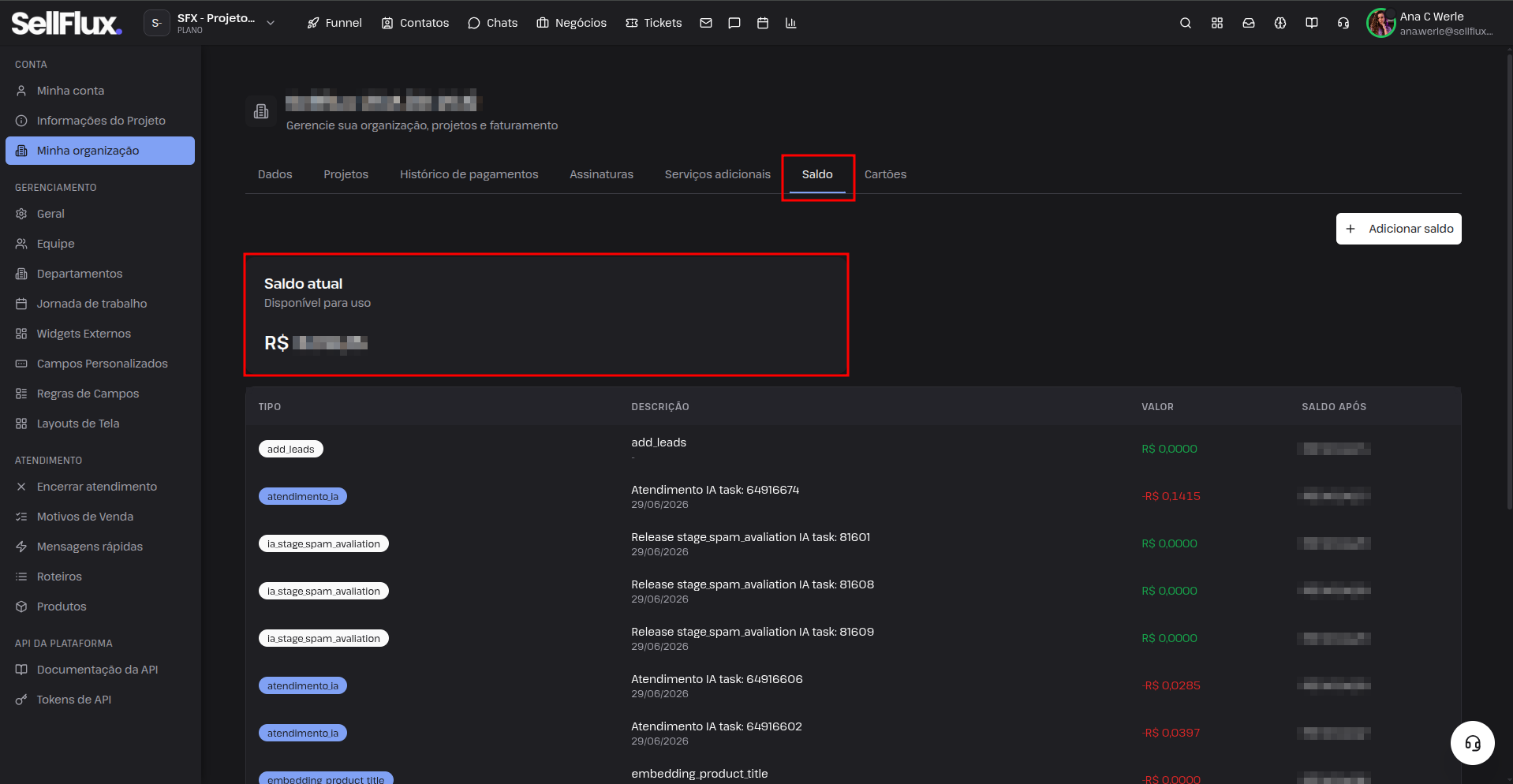Go to Funnel in top navigation

(x=334, y=23)
